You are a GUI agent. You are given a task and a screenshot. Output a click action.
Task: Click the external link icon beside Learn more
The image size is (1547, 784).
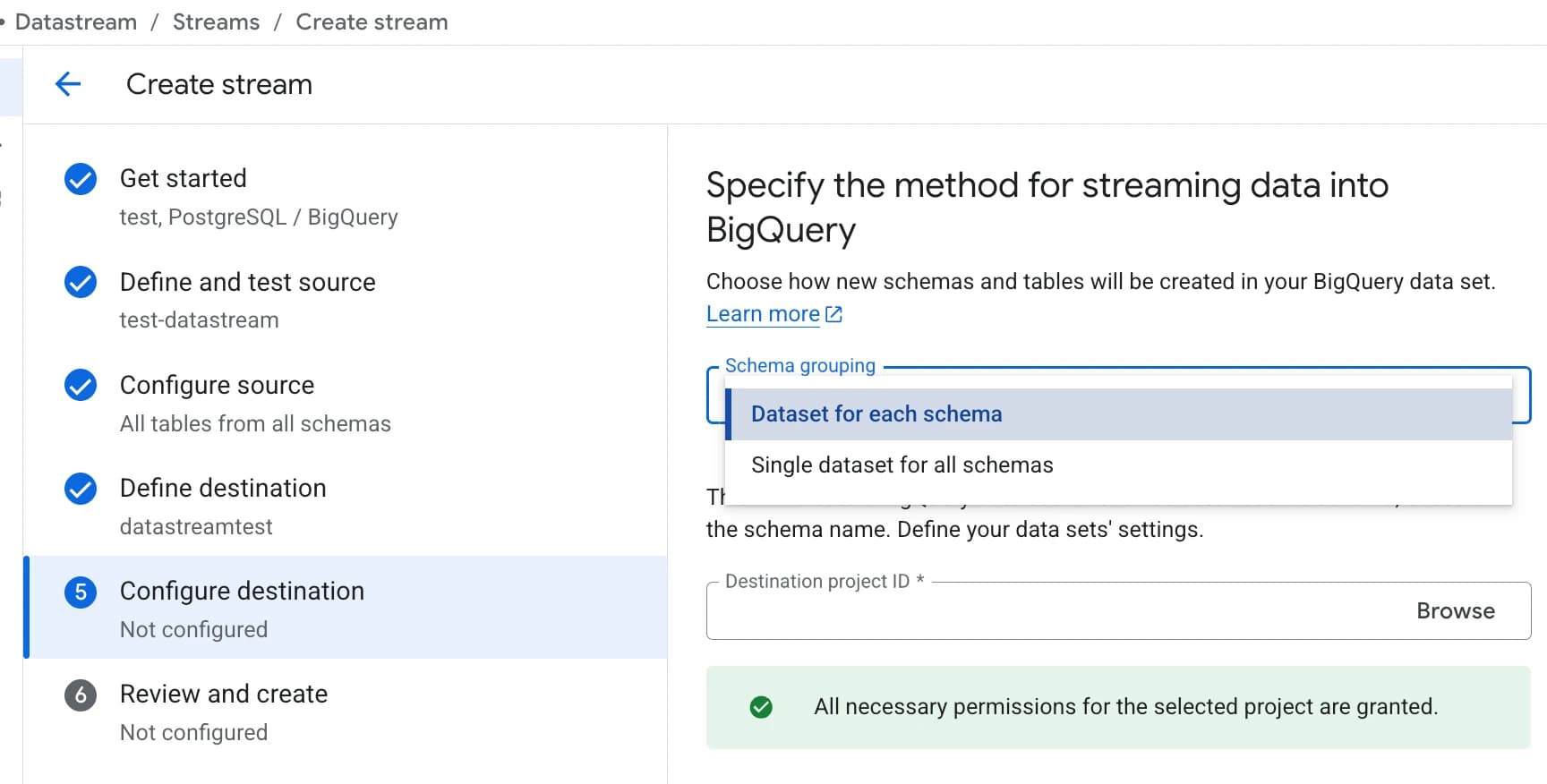833,314
